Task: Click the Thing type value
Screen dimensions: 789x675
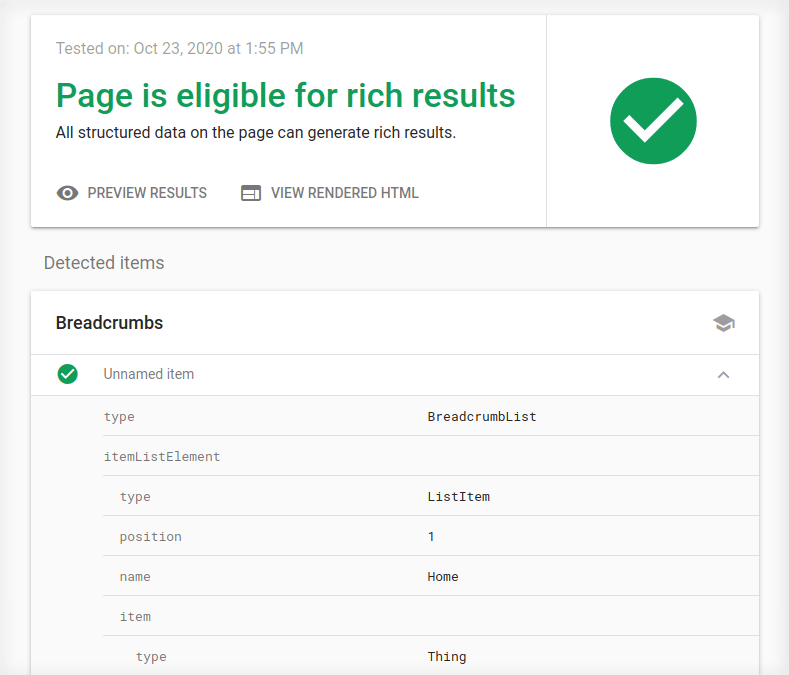Action: coord(446,656)
